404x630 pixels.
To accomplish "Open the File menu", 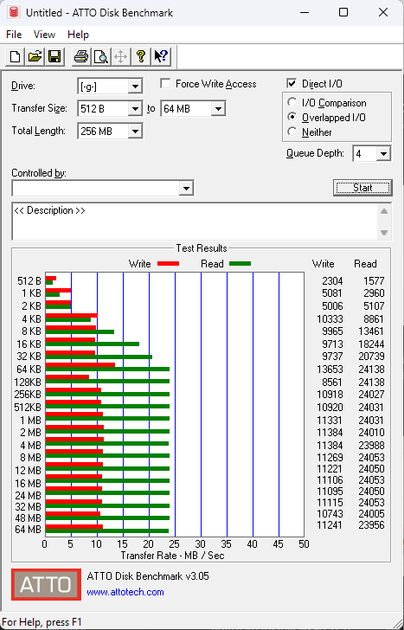I will pos(14,35).
